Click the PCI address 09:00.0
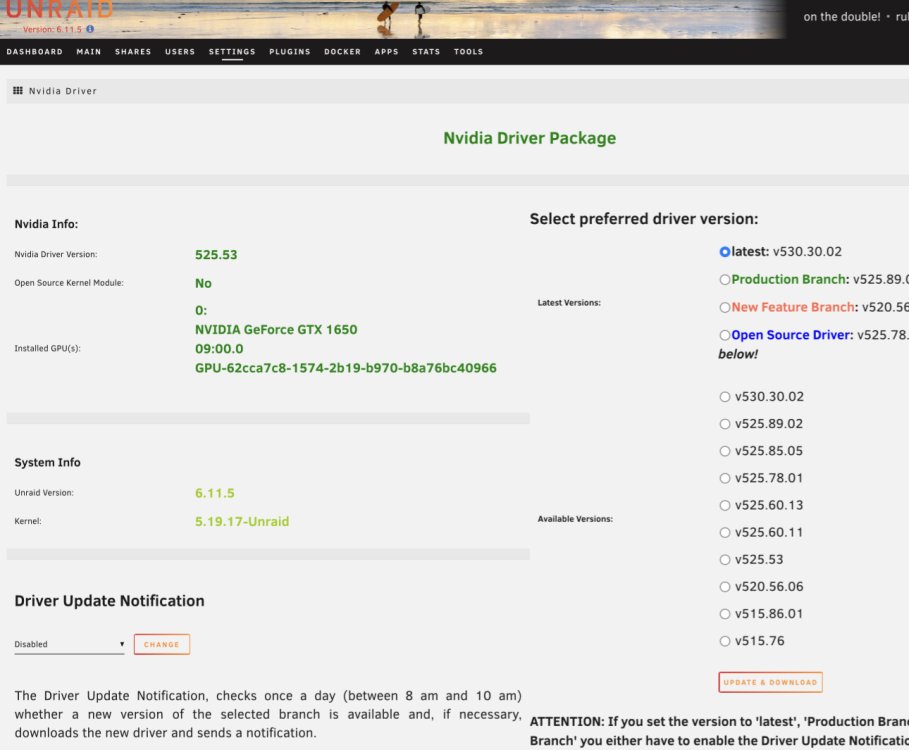Screen dimensions: 909x750 219,349
